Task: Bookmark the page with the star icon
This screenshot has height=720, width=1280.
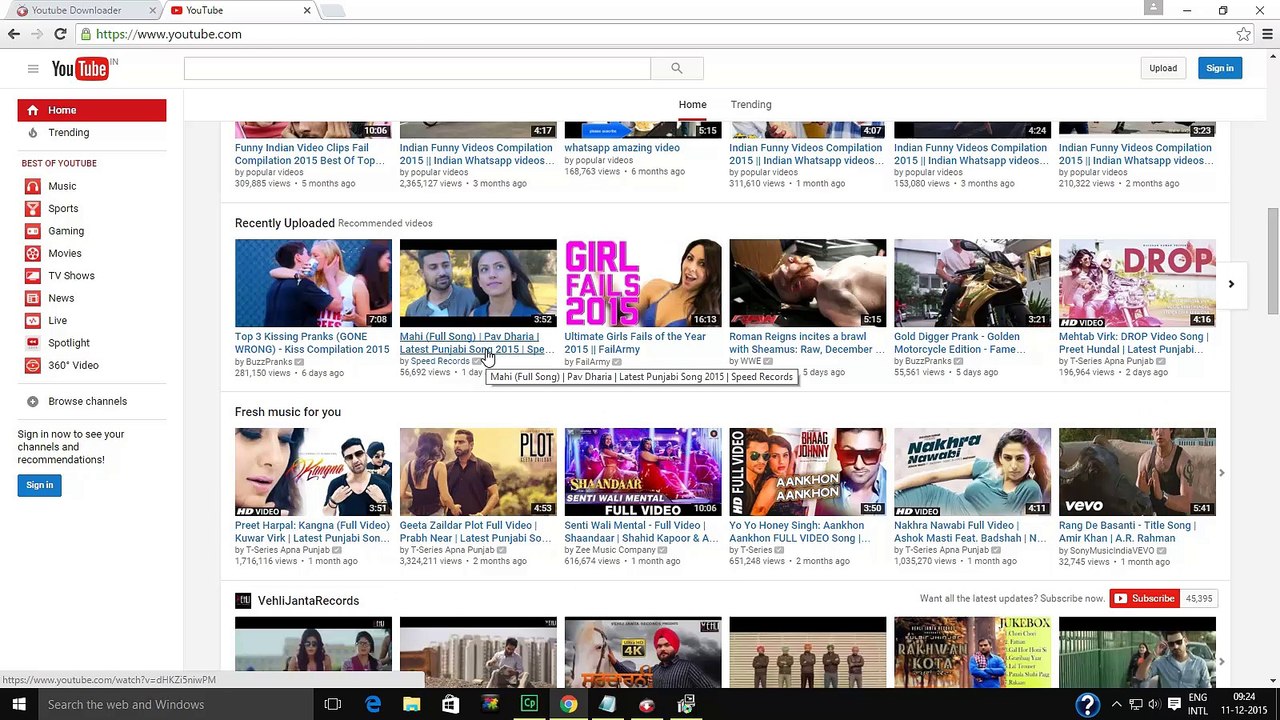Action: [x=1243, y=34]
